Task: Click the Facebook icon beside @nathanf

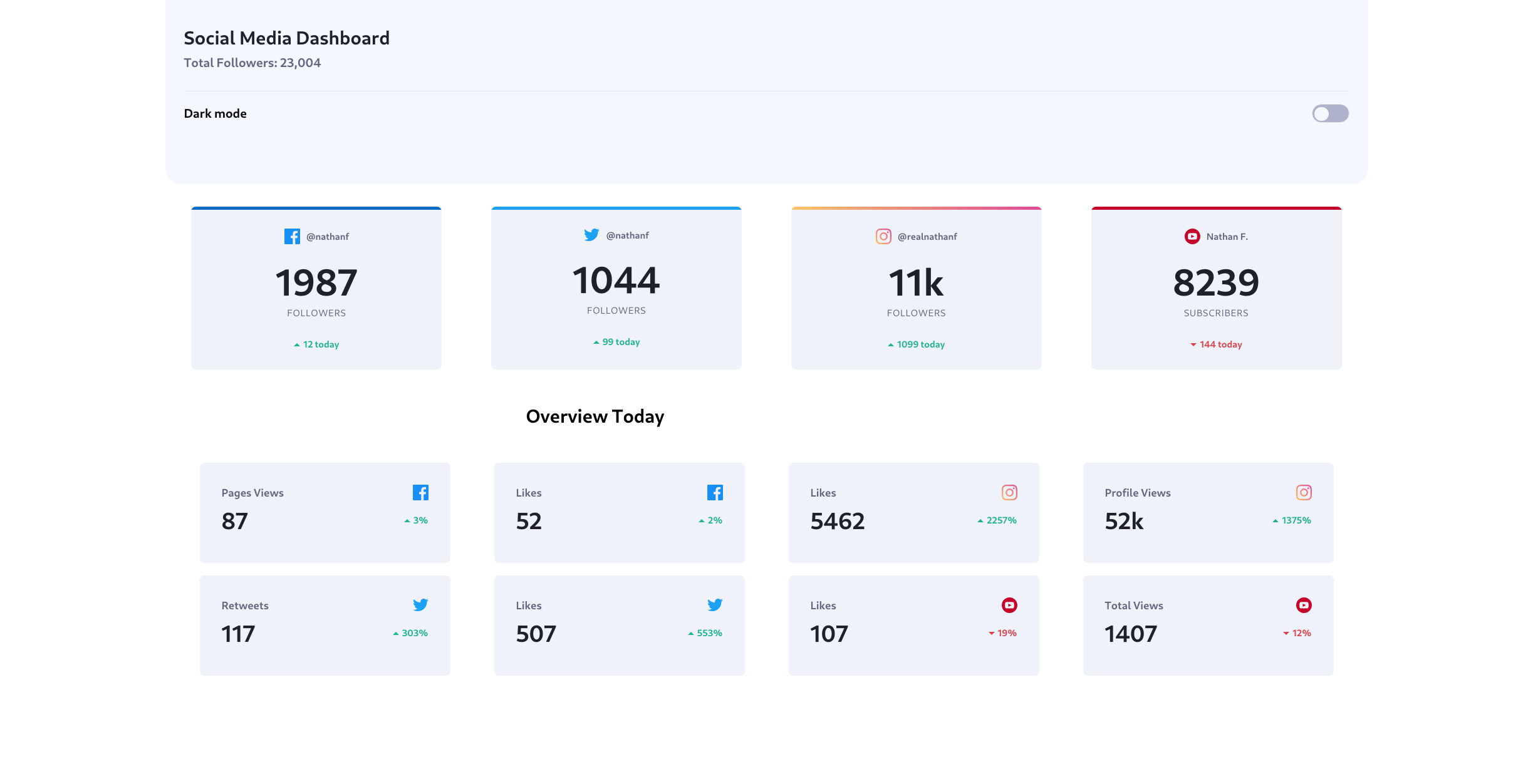Action: click(x=292, y=237)
